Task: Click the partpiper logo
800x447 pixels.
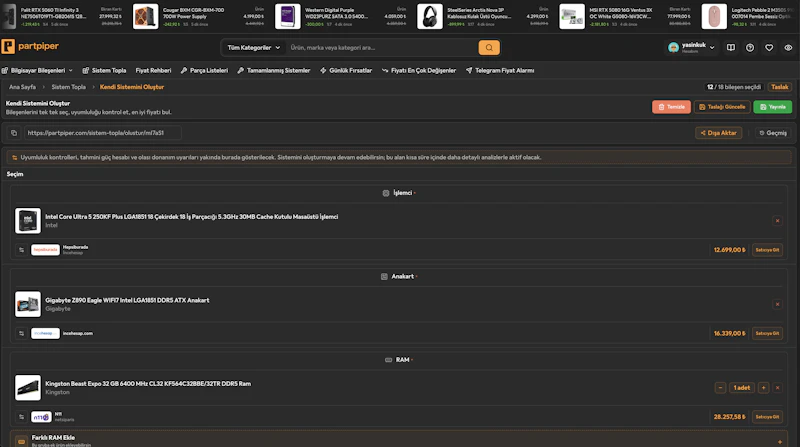Action: click(x=30, y=46)
